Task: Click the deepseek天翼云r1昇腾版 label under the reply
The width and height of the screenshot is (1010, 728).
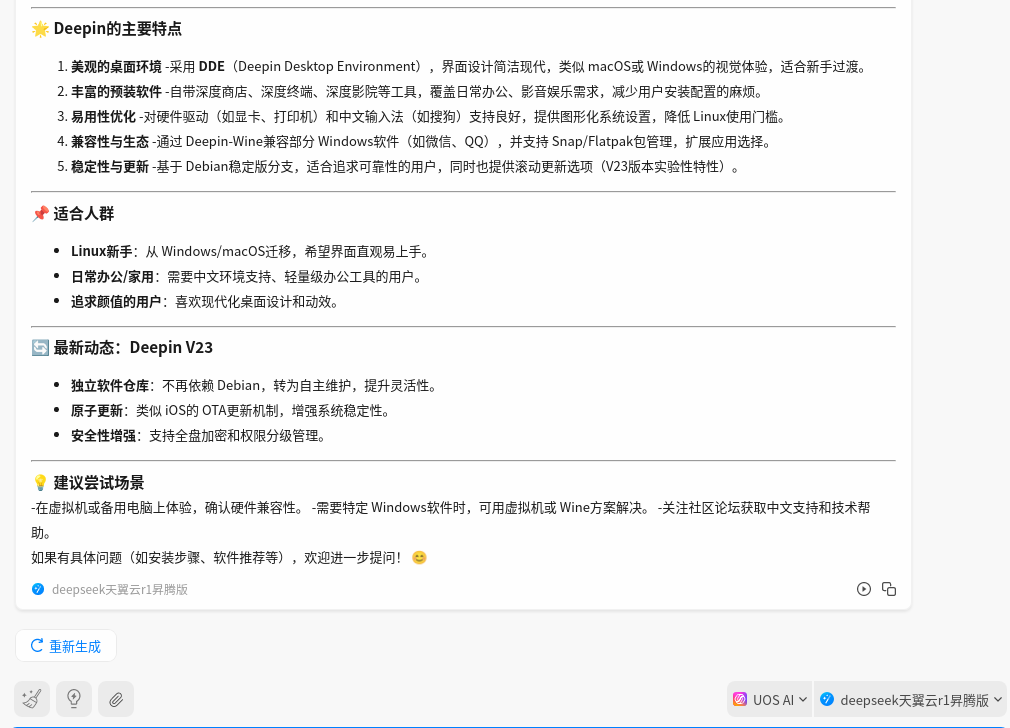Action: tap(120, 589)
